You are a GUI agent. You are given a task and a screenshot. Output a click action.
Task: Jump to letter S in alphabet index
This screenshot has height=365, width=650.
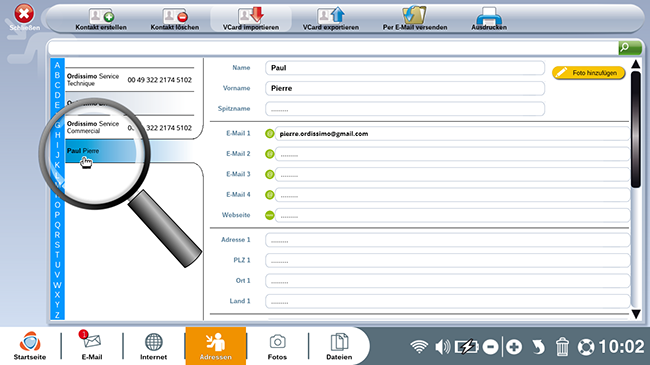pos(57,245)
